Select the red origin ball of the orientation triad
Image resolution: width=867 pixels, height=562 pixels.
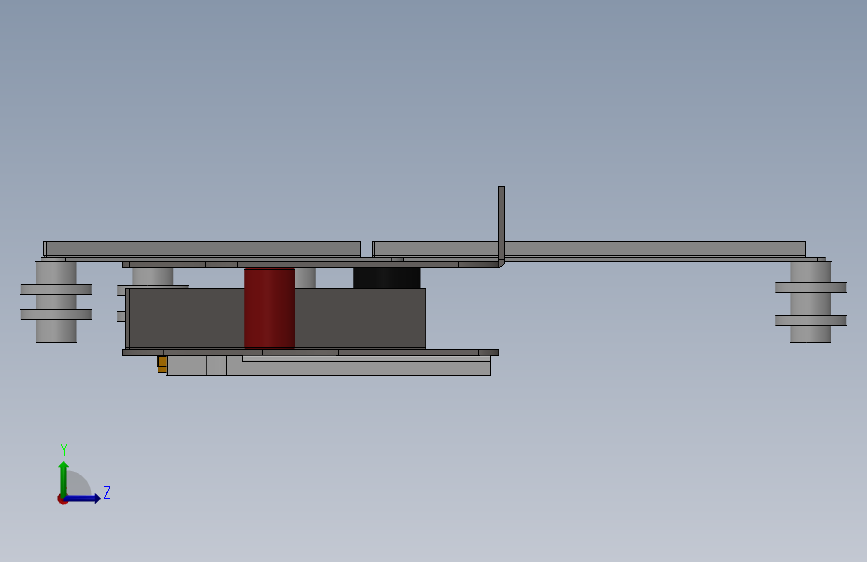point(62,499)
